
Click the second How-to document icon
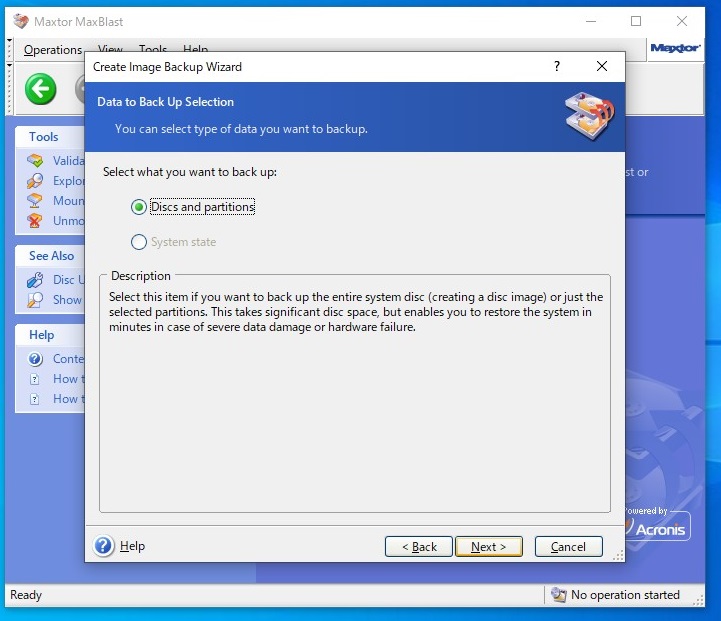point(35,399)
